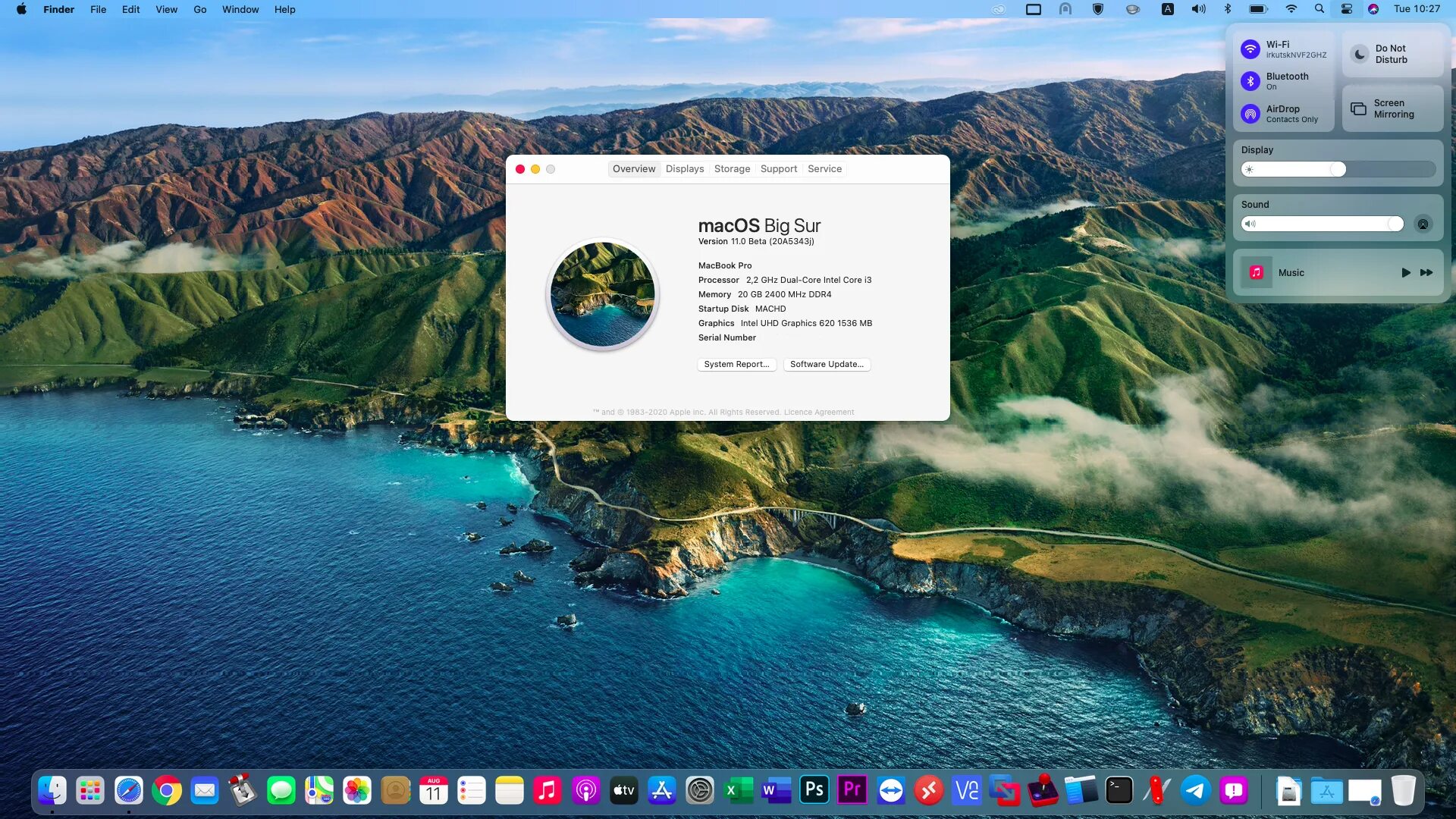The image size is (1456, 819).
Task: Open the Edit menu
Action: tap(130, 9)
